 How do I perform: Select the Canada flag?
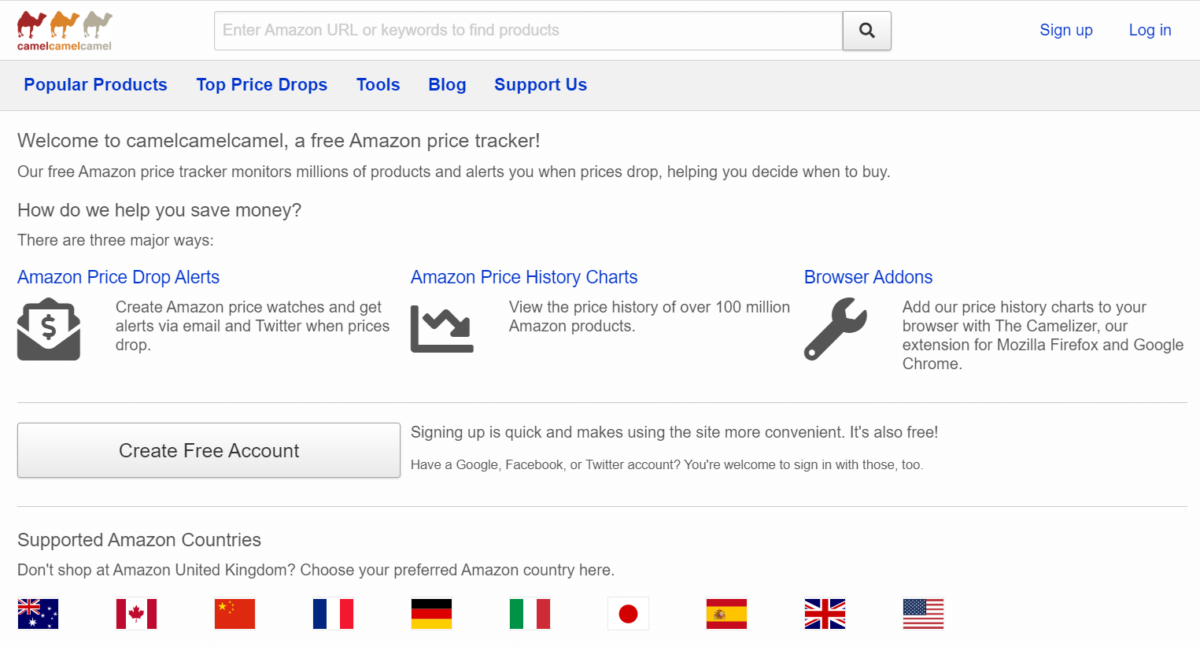point(136,614)
